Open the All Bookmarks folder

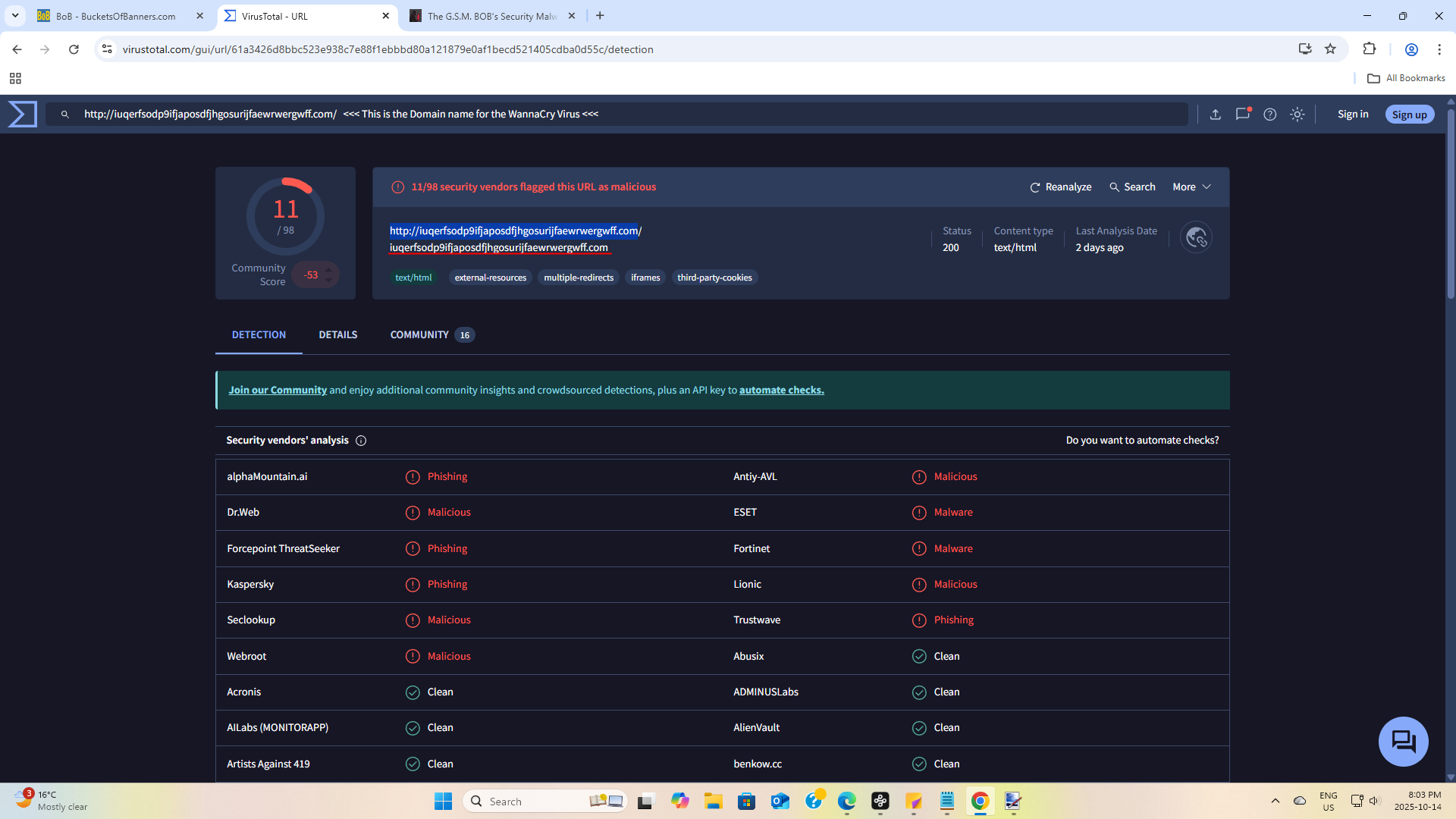click(1406, 78)
